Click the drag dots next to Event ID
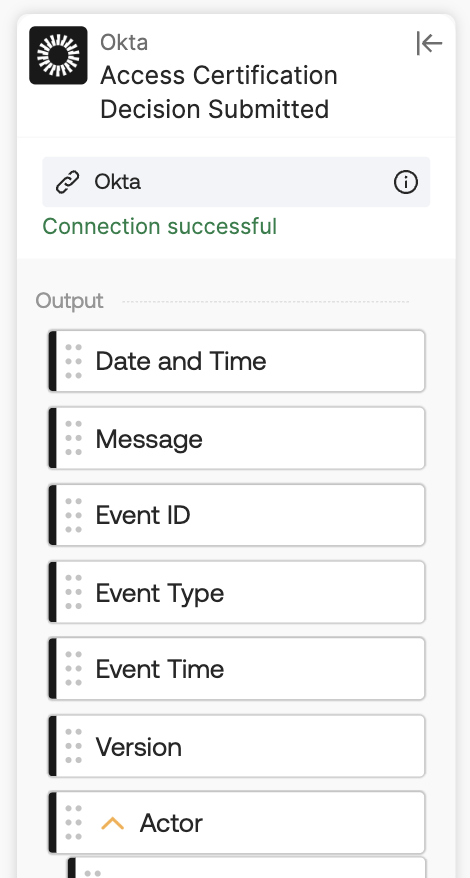This screenshot has width=470, height=878. [73, 515]
